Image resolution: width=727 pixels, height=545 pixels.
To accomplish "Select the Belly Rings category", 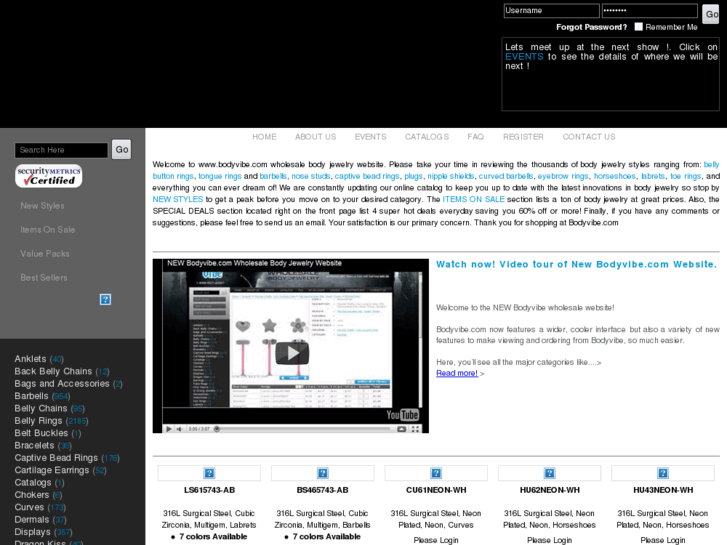I will [38, 421].
